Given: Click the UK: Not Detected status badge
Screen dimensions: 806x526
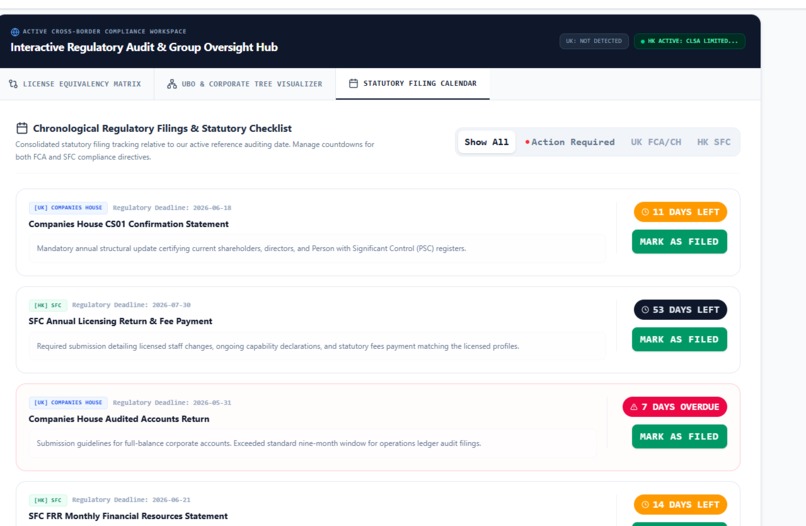Looking at the screenshot, I should [594, 41].
